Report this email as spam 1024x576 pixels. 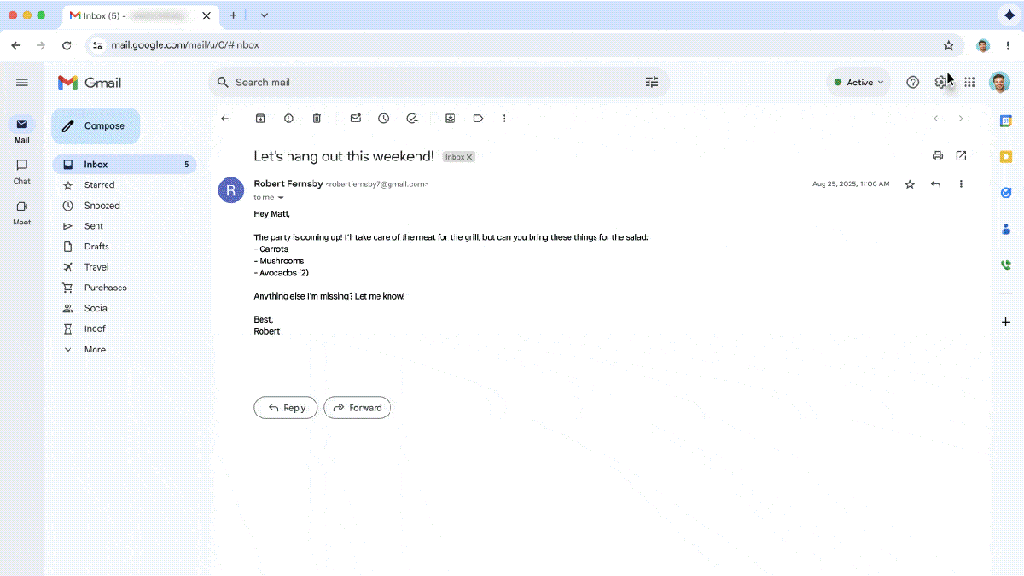287,118
